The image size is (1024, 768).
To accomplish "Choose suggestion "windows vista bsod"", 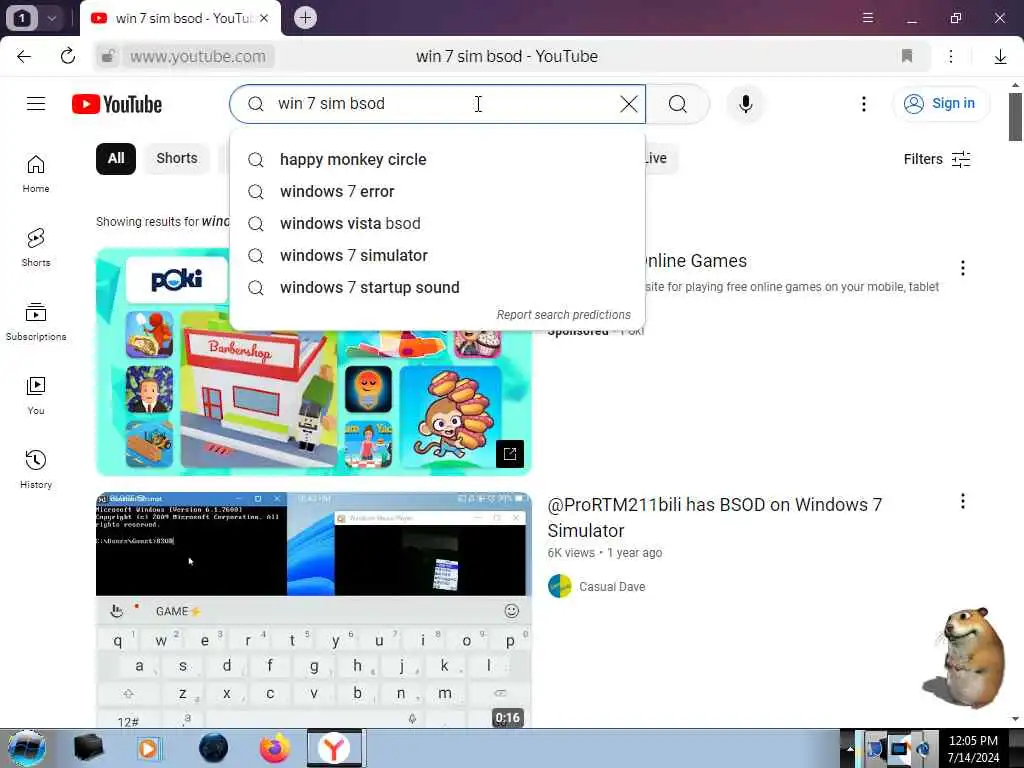I will click(x=437, y=223).
